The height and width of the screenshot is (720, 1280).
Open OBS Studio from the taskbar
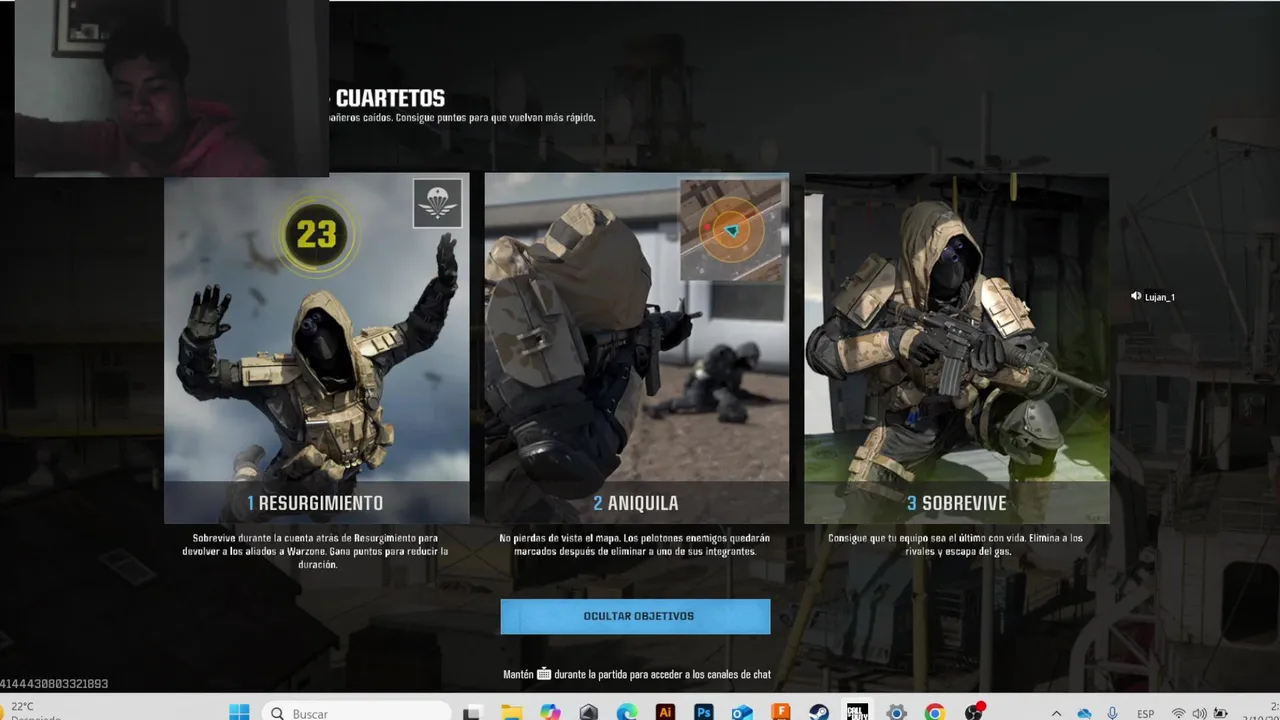[974, 712]
